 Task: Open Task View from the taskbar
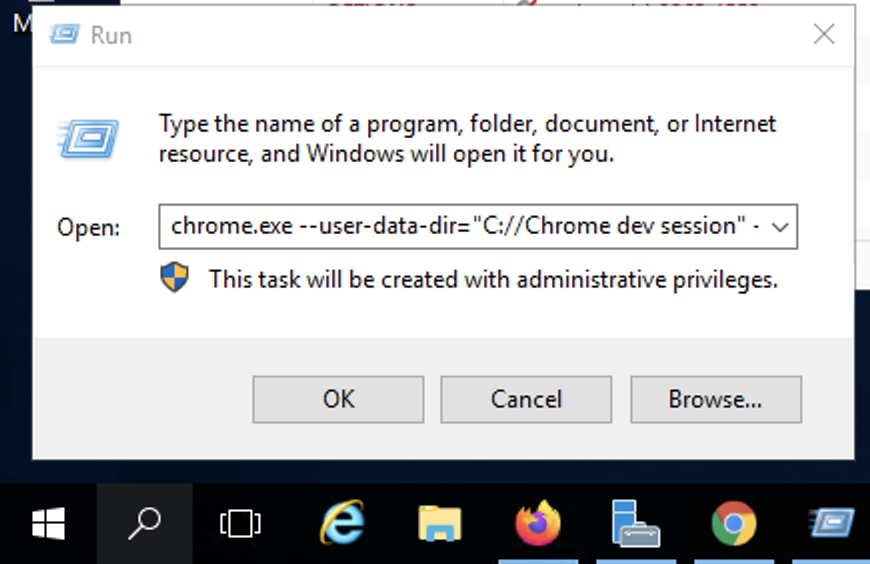240,524
